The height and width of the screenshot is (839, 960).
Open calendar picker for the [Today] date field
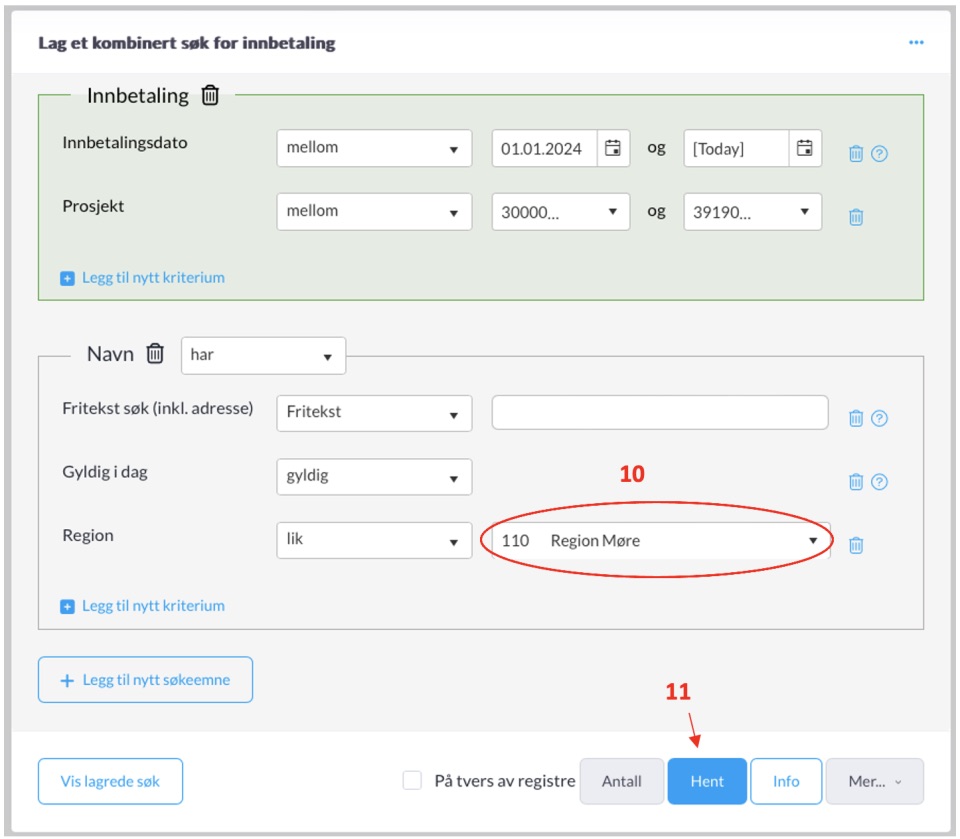point(804,148)
